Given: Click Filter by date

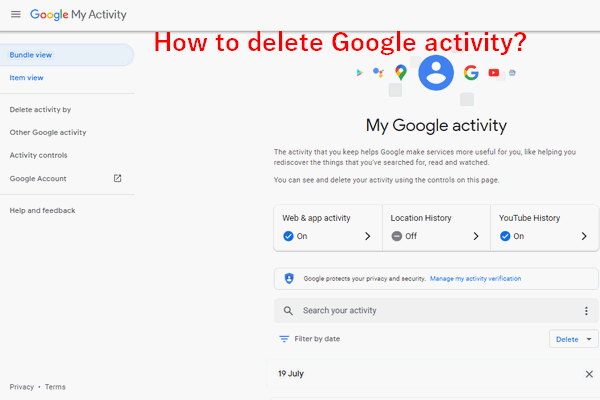Looking at the screenshot, I should click(x=317, y=339).
